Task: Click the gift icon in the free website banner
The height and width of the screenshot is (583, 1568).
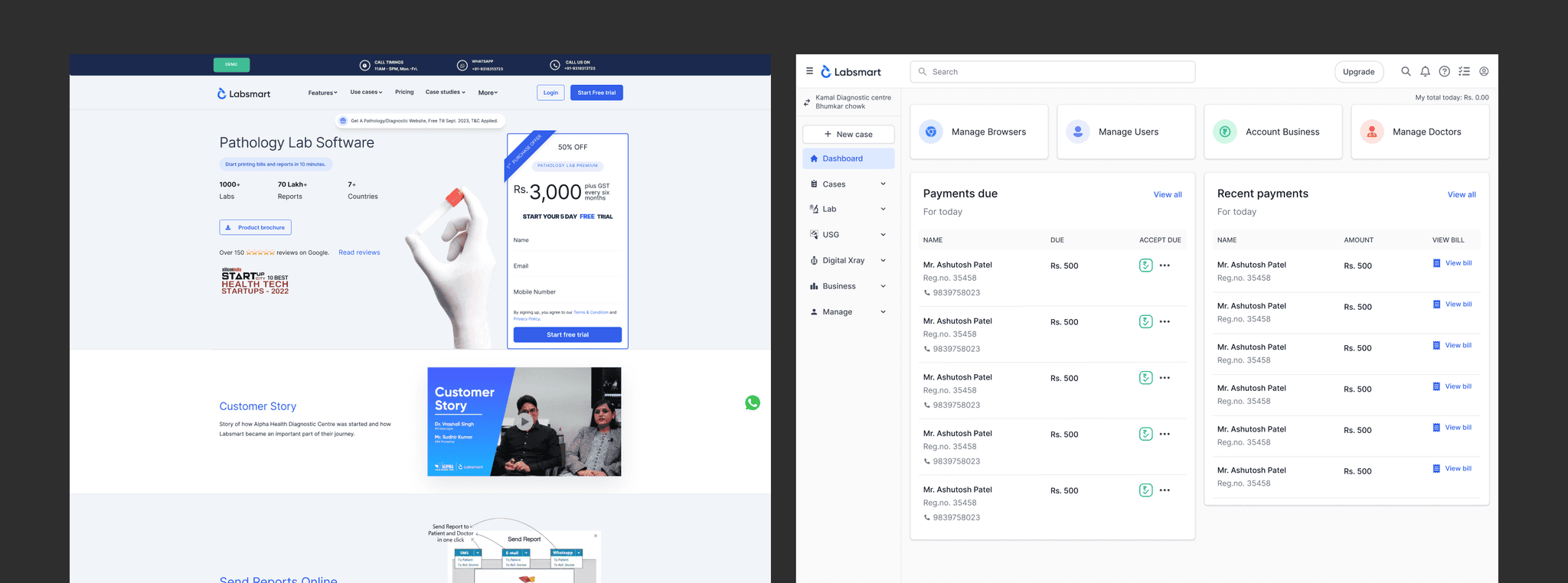Action: [x=343, y=121]
